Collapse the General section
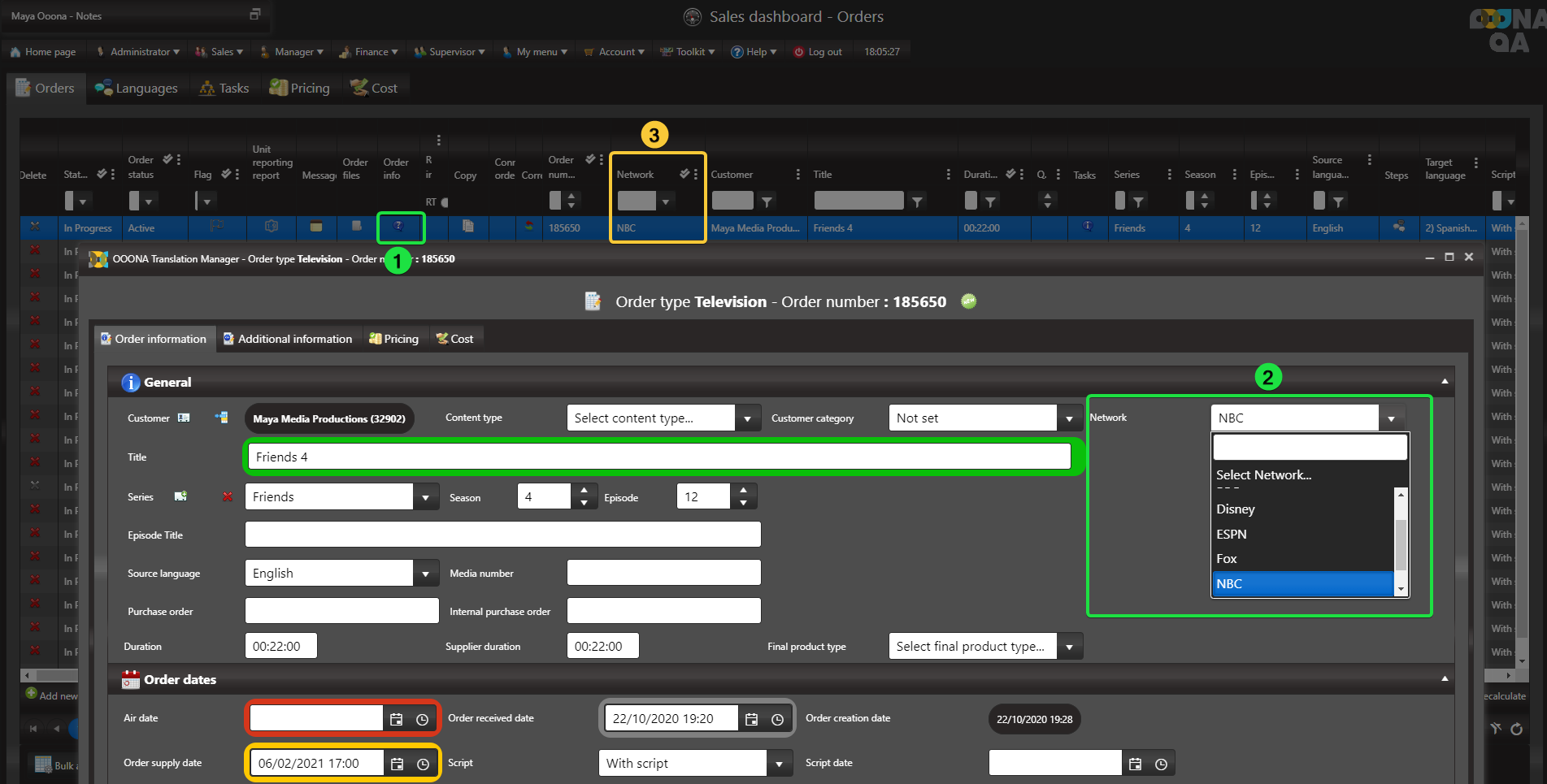Image resolution: width=1547 pixels, height=784 pixels. [1444, 381]
